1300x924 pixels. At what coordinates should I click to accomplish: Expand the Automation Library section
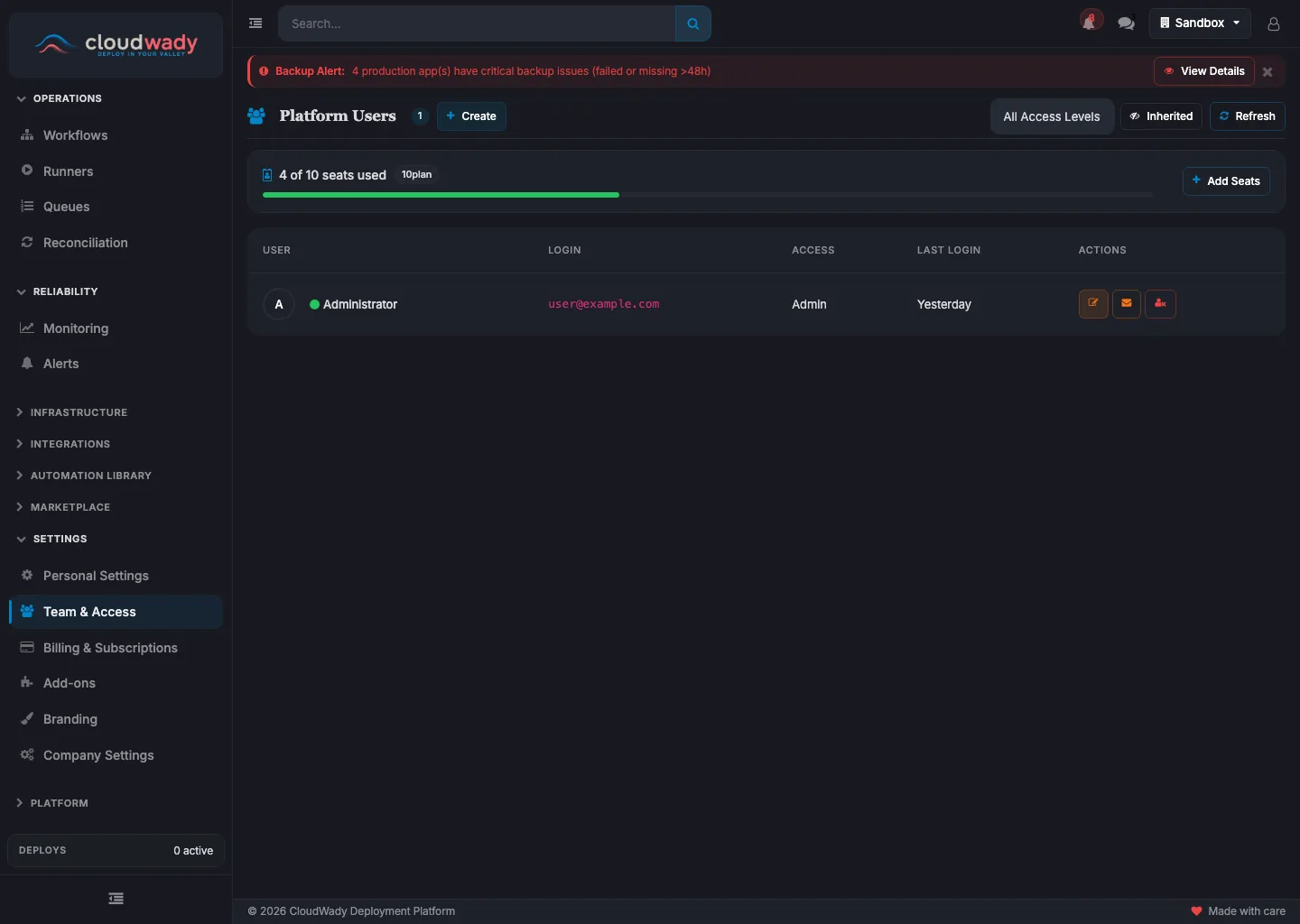pyautogui.click(x=84, y=476)
